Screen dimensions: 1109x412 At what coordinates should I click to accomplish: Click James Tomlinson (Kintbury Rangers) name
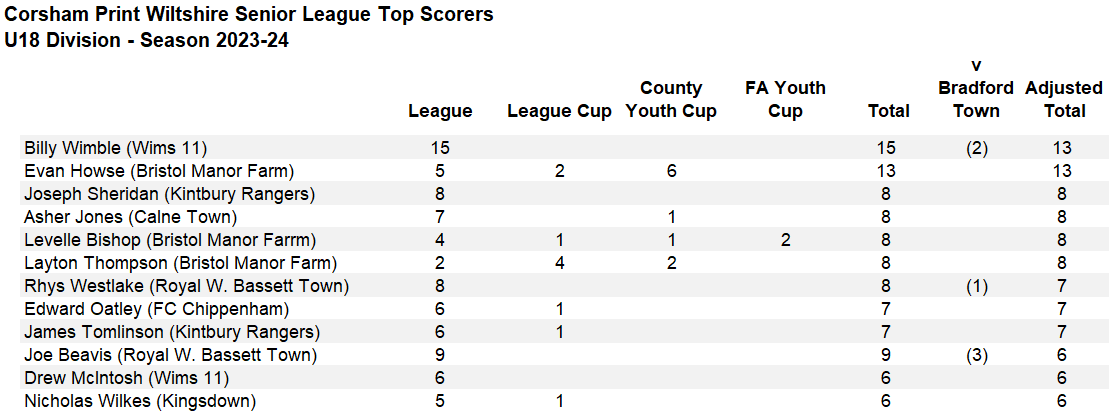[x=172, y=331]
